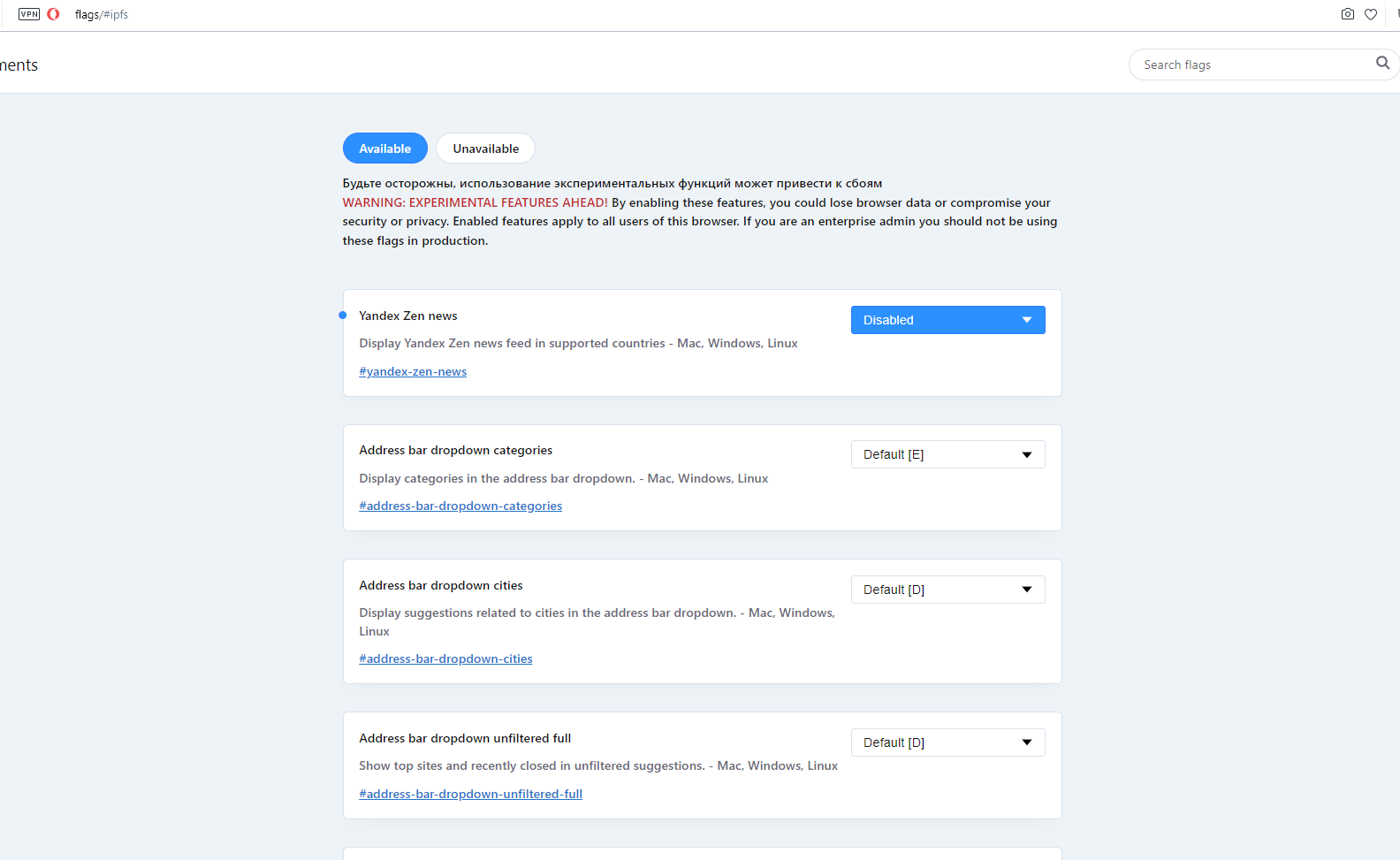Click Display suggestions related to cities description
1400x860 pixels.
point(597,621)
